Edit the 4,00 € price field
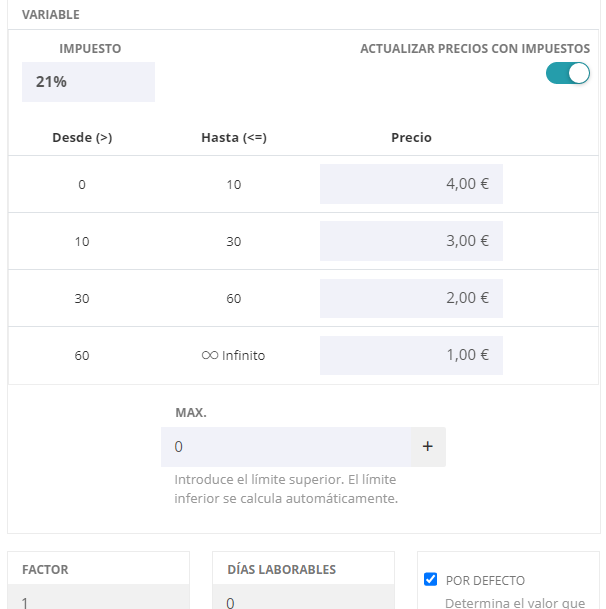Image resolution: width=606 pixels, height=609 pixels. (411, 184)
